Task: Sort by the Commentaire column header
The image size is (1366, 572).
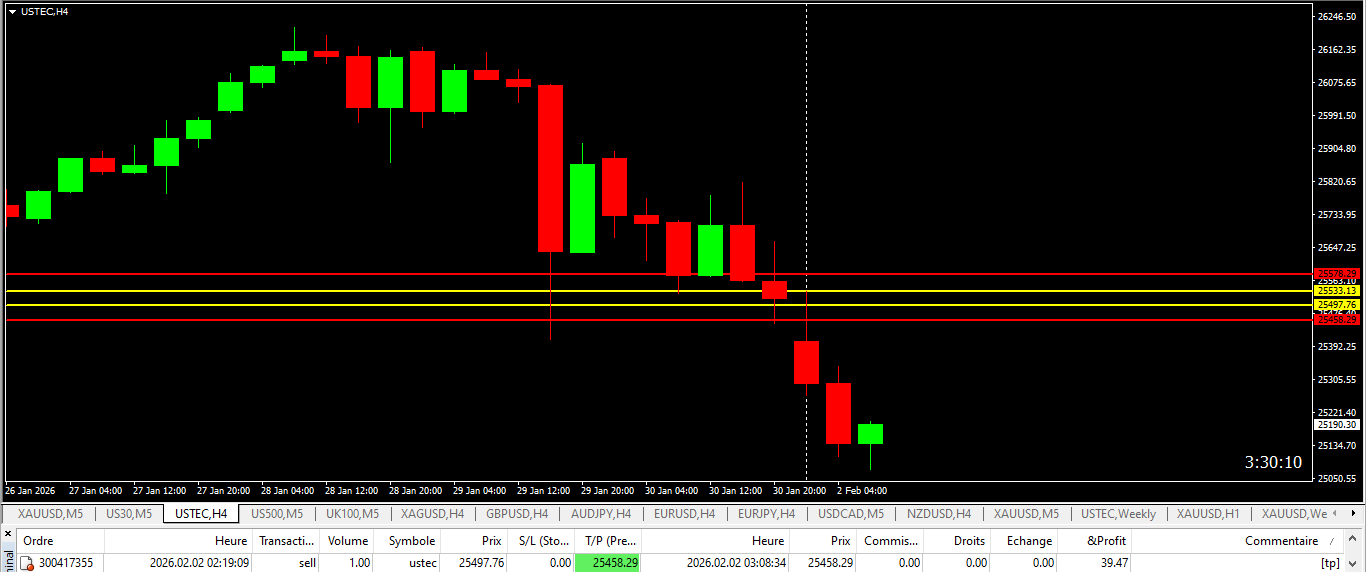Action: (1281, 541)
